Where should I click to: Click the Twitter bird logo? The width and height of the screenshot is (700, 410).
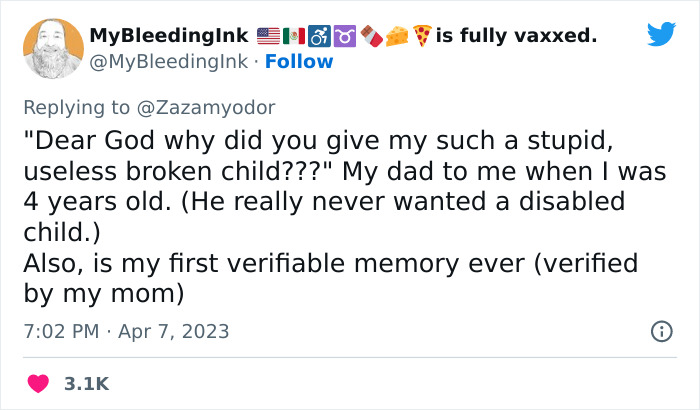tap(661, 35)
